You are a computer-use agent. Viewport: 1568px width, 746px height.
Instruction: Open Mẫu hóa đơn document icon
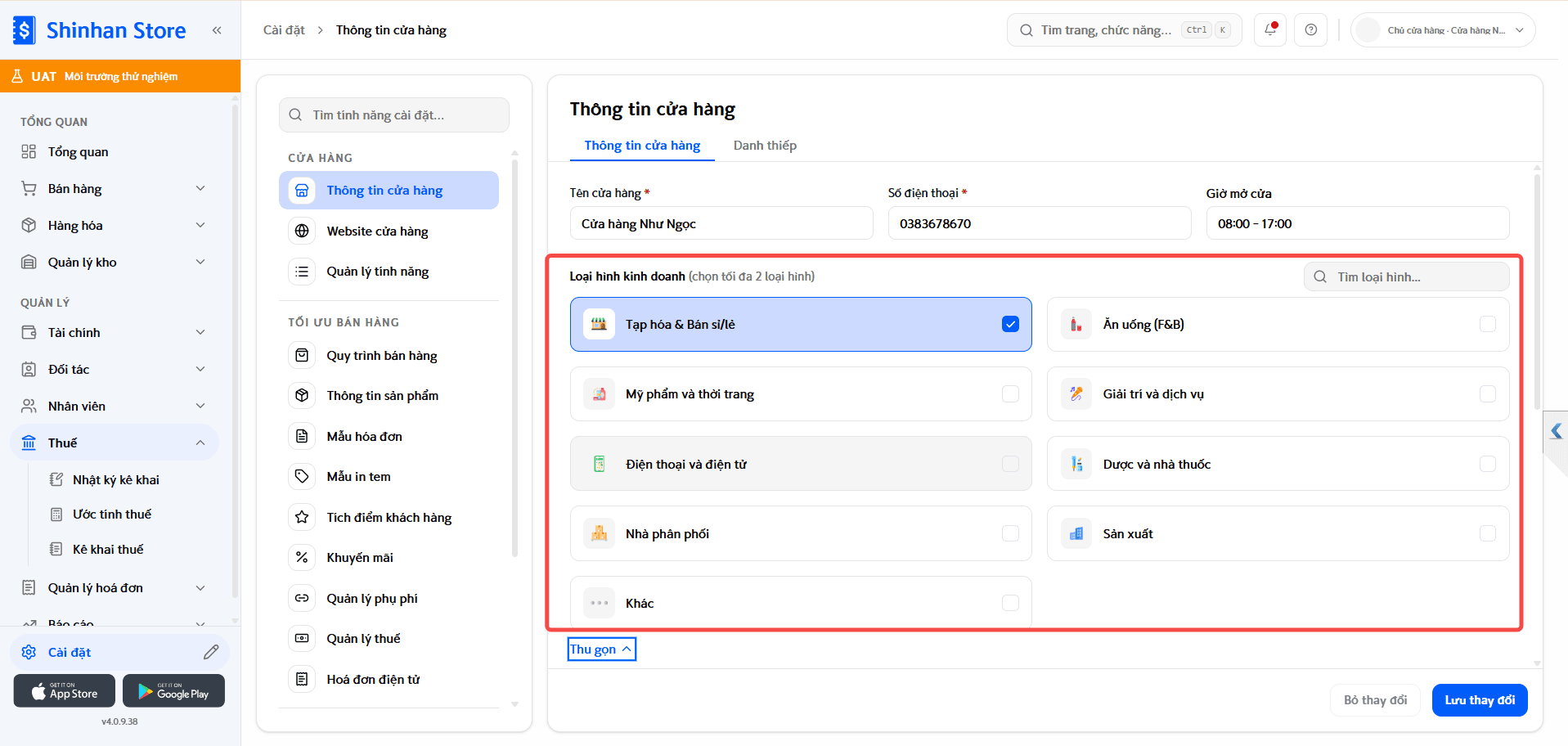pyautogui.click(x=302, y=436)
